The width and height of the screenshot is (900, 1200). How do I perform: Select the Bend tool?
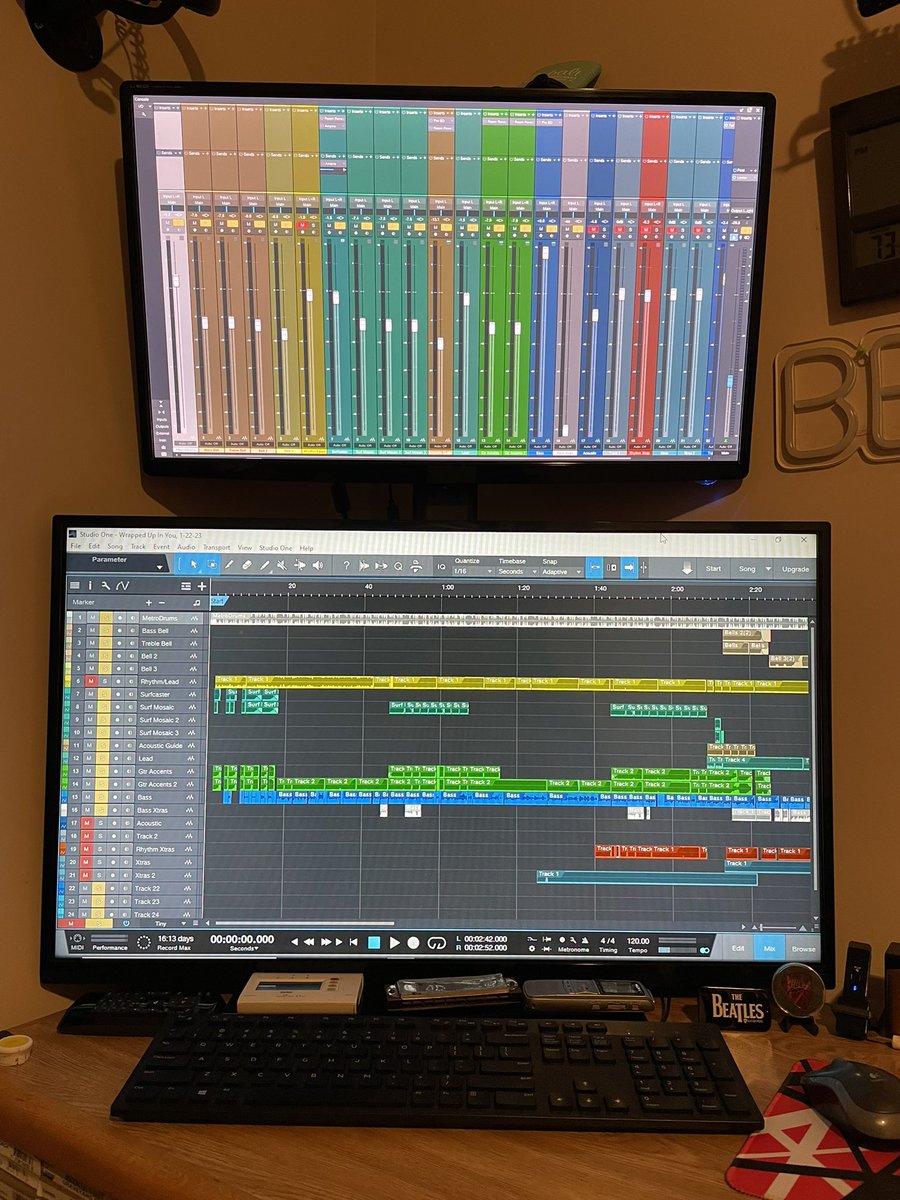click(x=300, y=565)
